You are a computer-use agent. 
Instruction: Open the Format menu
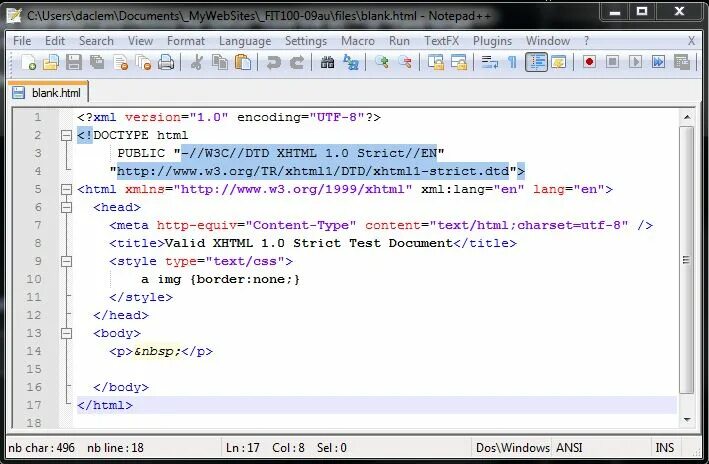tap(186, 41)
